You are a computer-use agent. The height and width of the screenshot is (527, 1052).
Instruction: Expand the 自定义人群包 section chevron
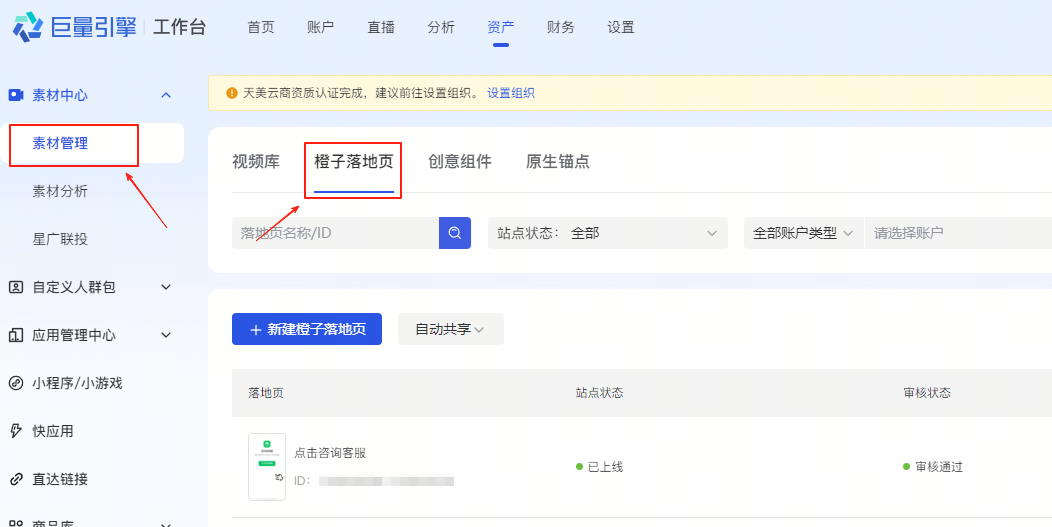click(166, 287)
